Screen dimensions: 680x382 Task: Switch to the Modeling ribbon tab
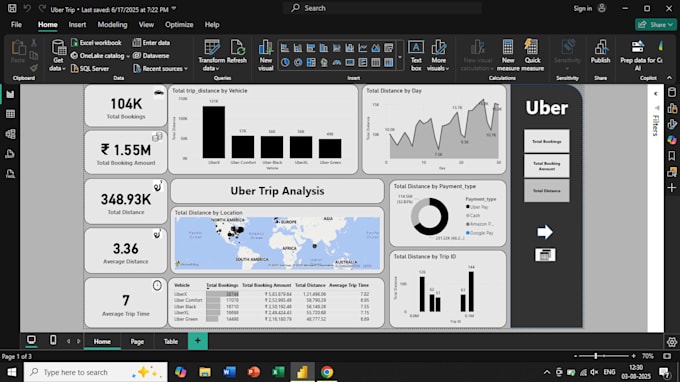tap(112, 25)
